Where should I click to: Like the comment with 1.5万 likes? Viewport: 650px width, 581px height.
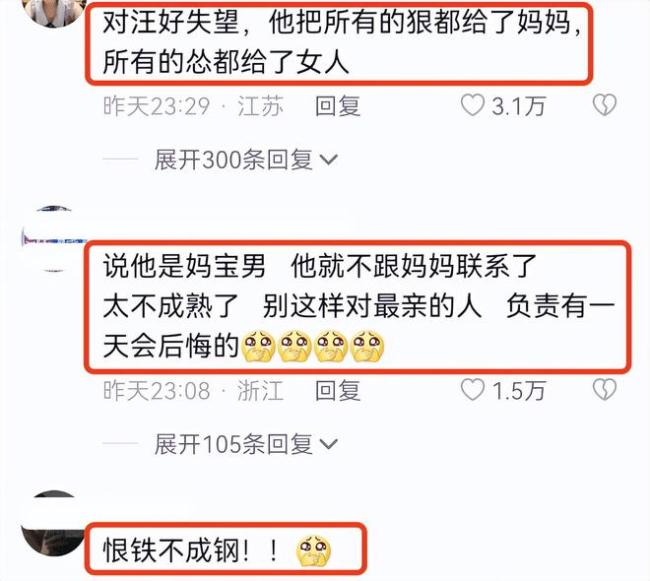coord(473,390)
